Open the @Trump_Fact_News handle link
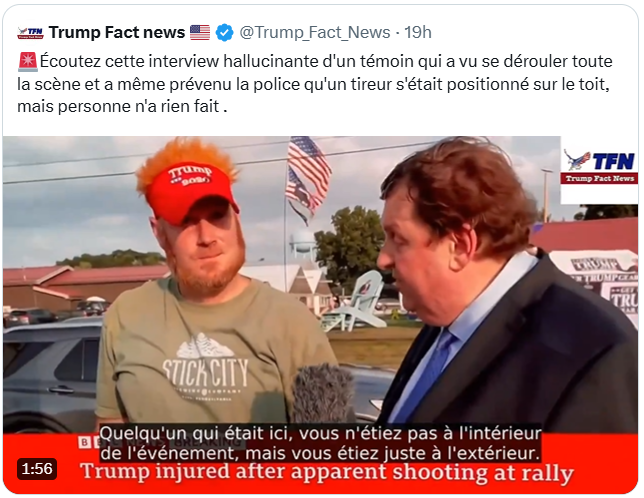644x498 pixels. [x=315, y=32]
